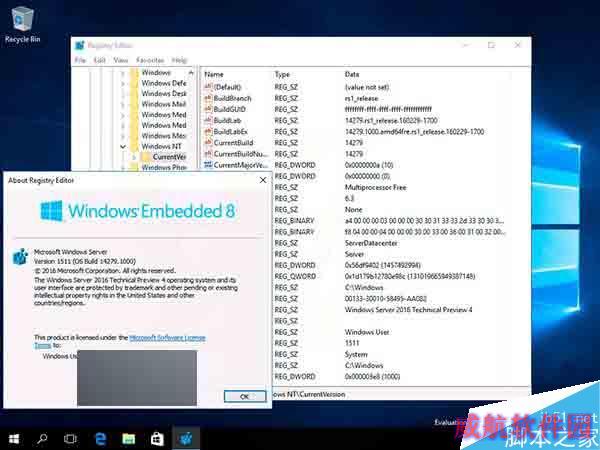
Task: Select the Windows Phone tree key
Action: click(x=164, y=167)
